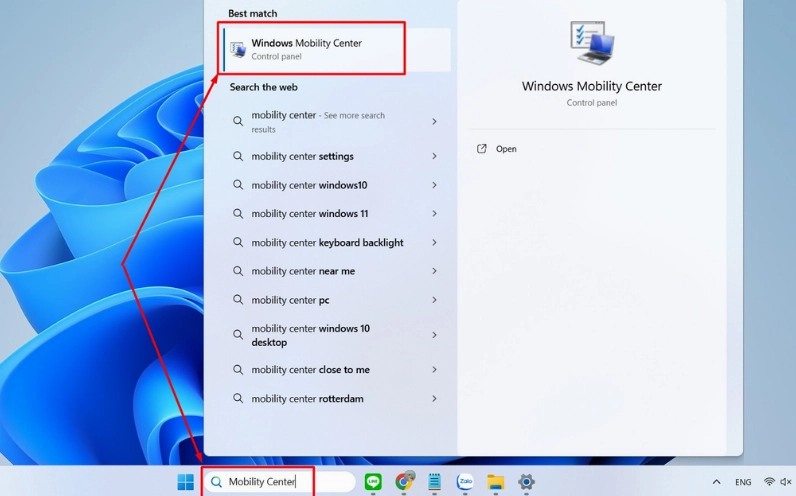Click the Wi-Fi network icon in system tray
The image size is (796, 496).
pyautogui.click(x=770, y=482)
